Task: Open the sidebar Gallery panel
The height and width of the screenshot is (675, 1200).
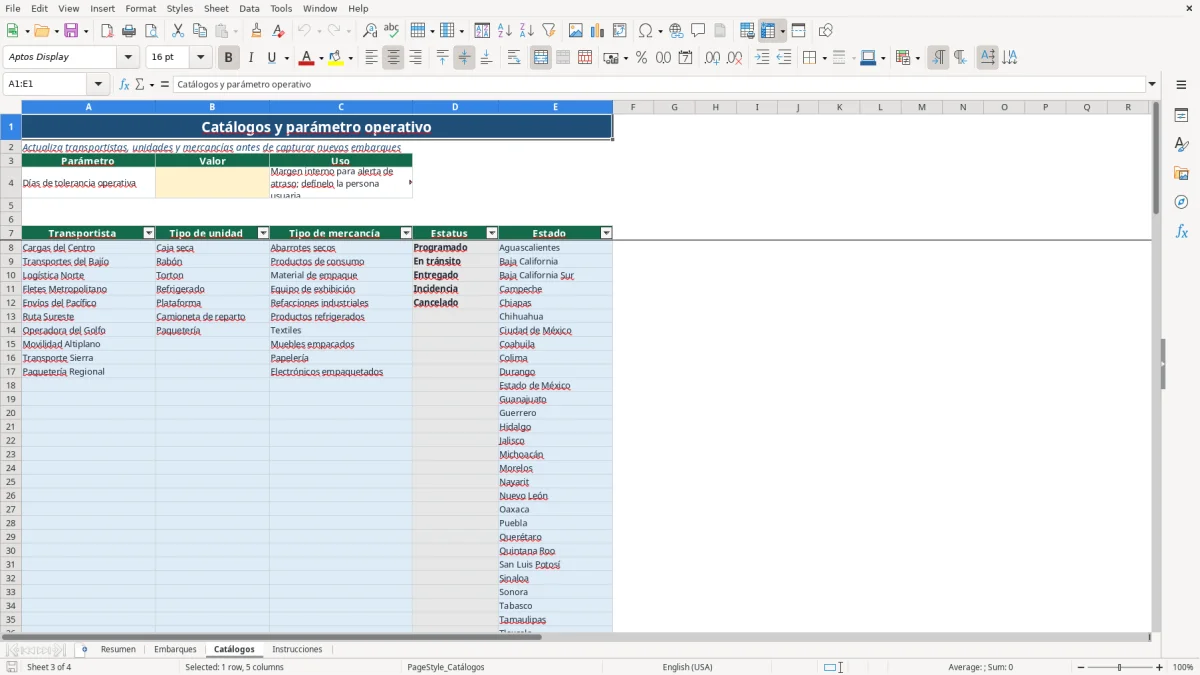Action: pos(1181,174)
